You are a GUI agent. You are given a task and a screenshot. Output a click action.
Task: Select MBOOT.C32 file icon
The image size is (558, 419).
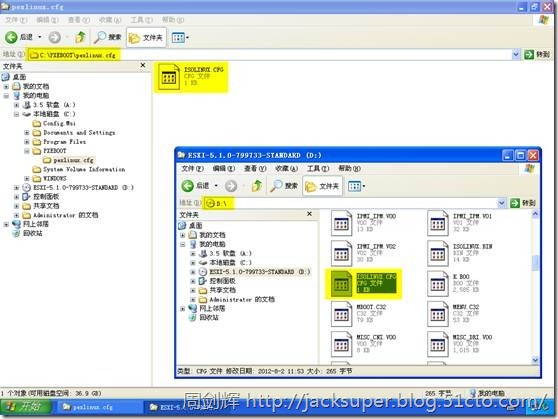341,314
